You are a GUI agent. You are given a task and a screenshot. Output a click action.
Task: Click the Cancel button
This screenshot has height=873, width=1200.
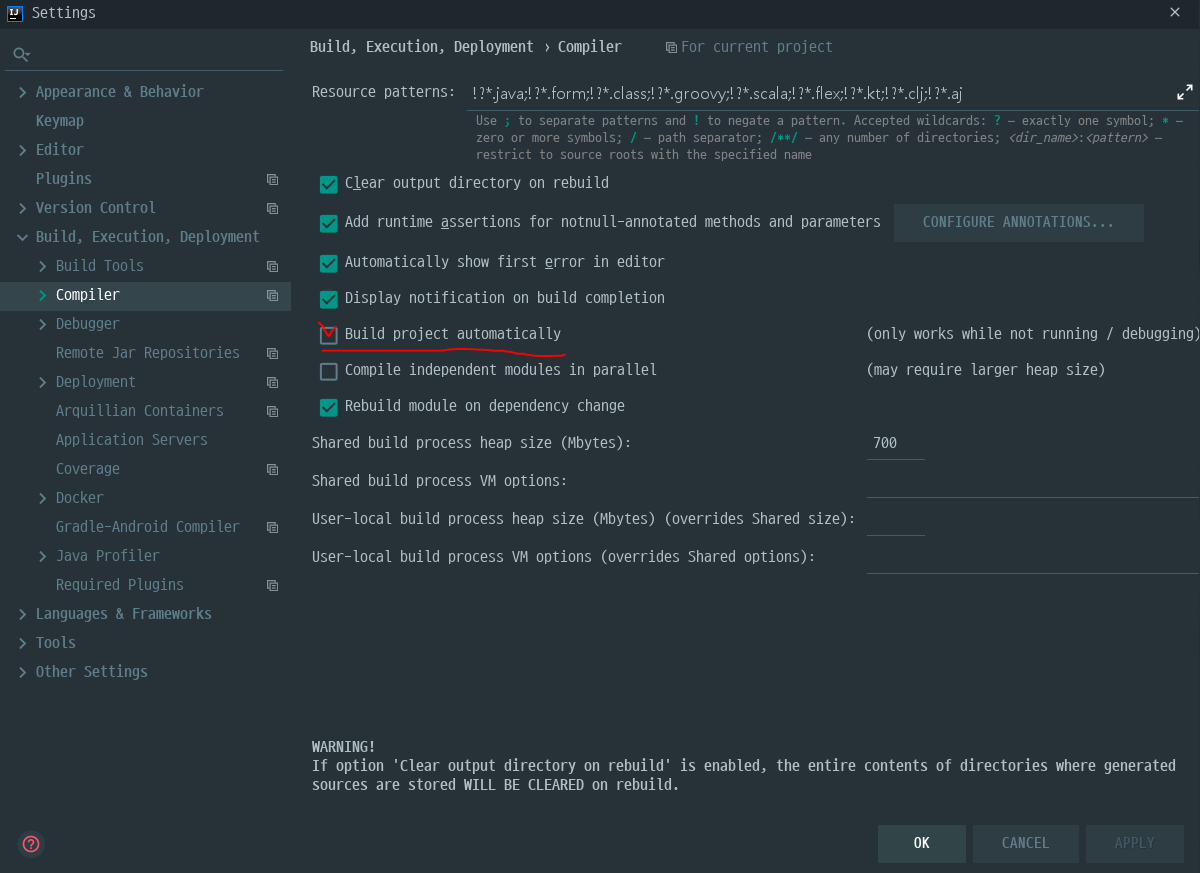click(x=1025, y=843)
